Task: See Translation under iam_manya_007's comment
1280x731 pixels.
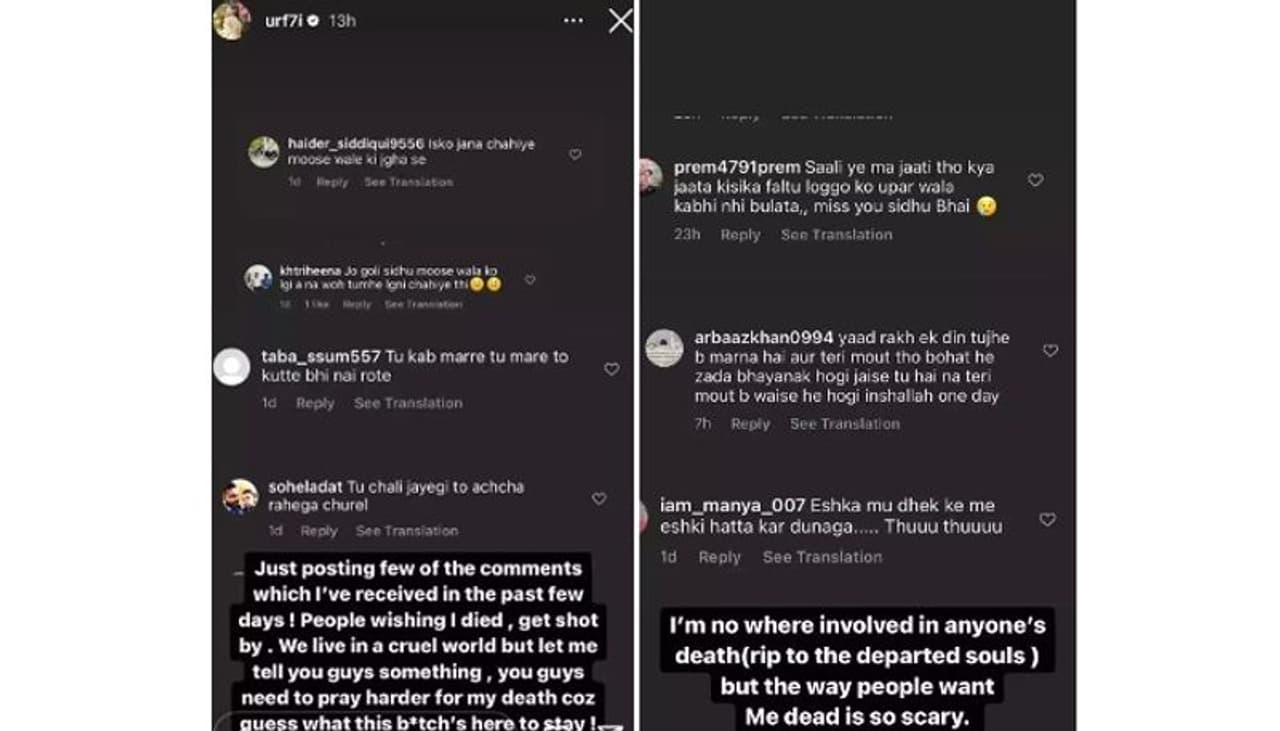Action: tap(822, 557)
